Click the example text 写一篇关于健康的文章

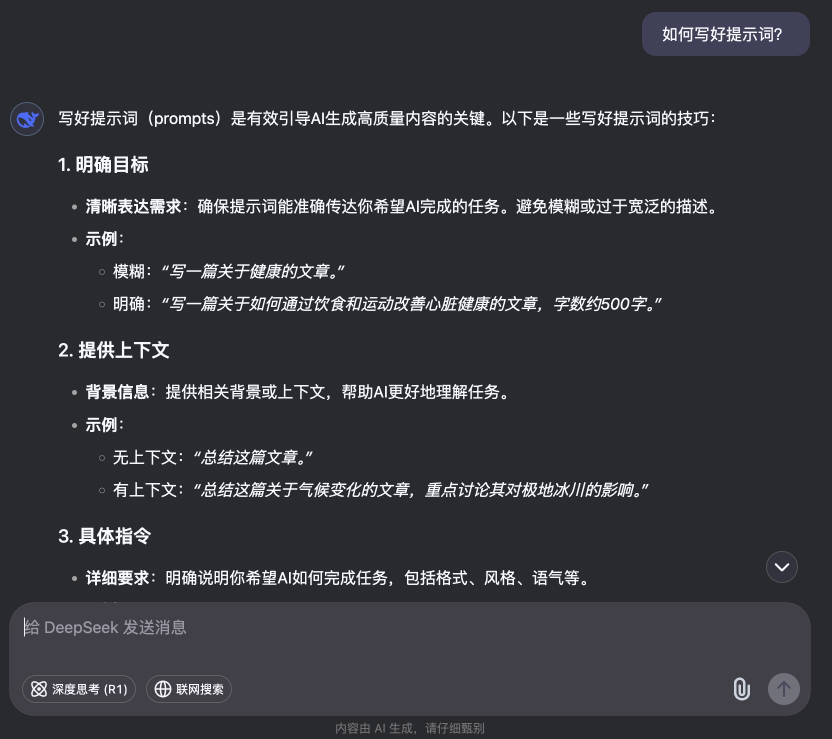[252, 272]
